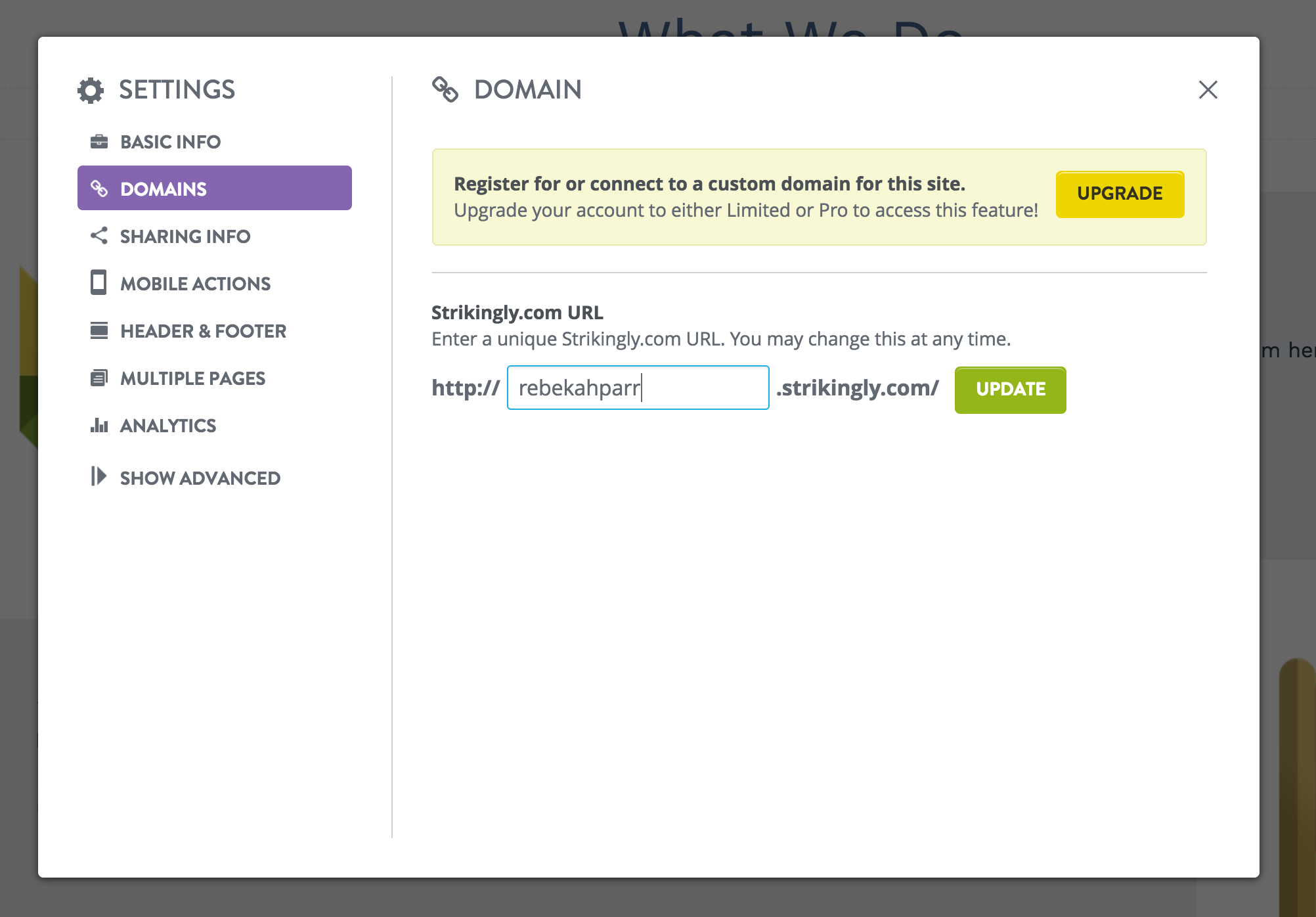Select the Domains settings tab
Image resolution: width=1316 pixels, height=917 pixels.
point(214,188)
